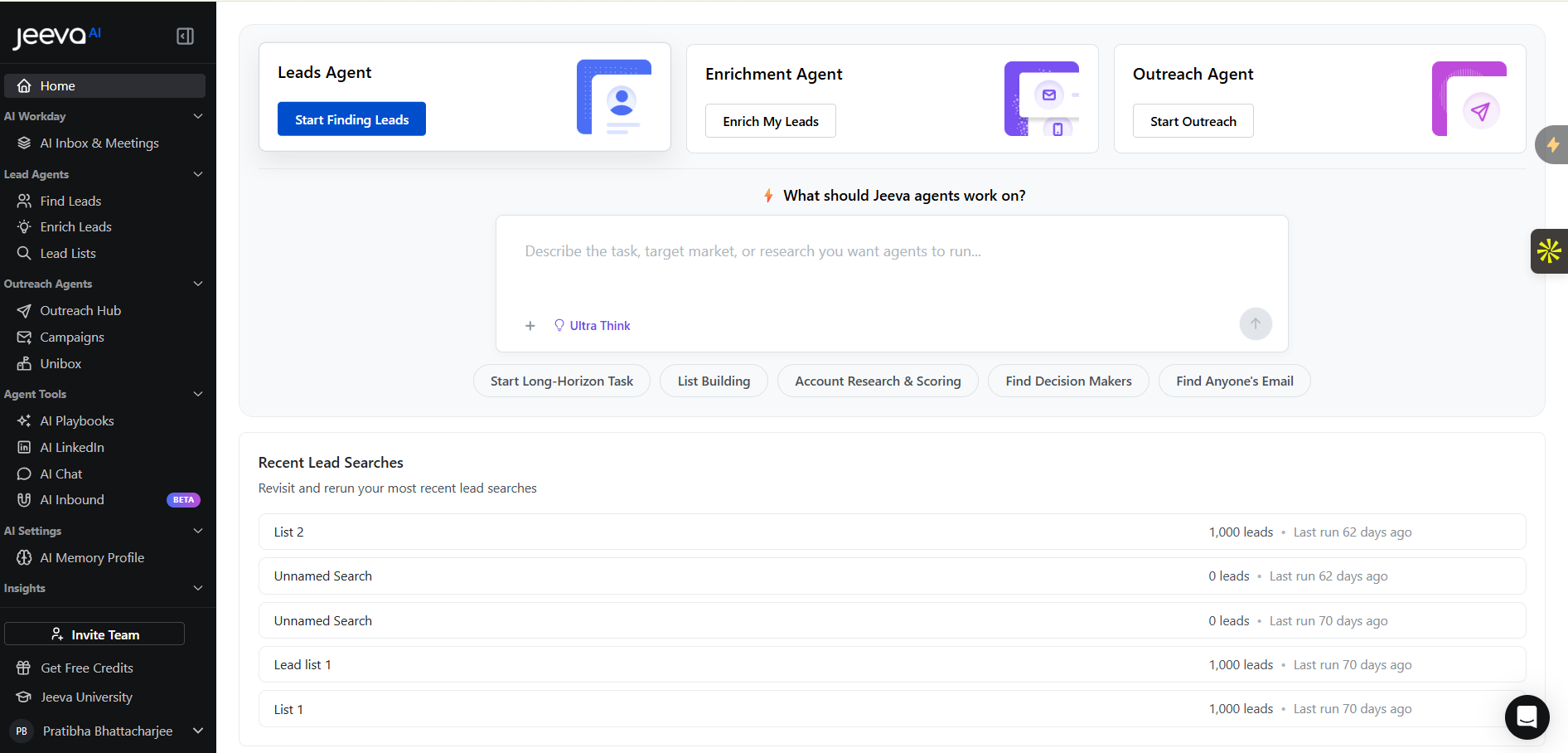This screenshot has width=1568, height=753.
Task: Open AI Memory Profile
Action: pyautogui.click(x=92, y=558)
